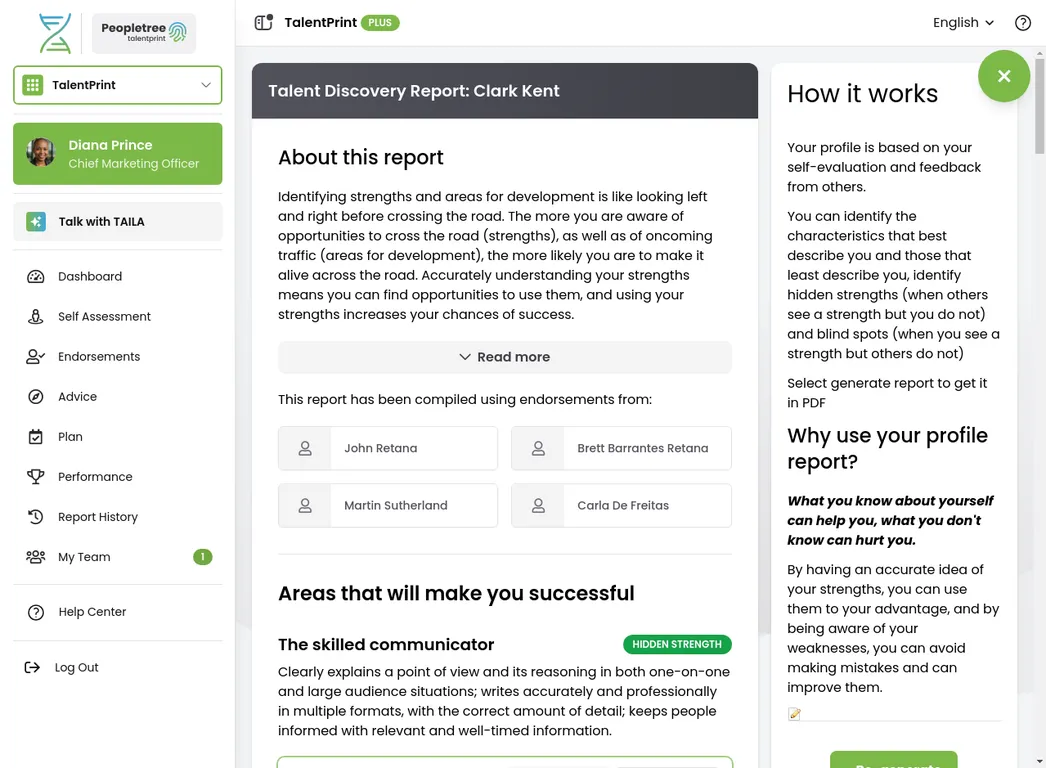Image resolution: width=1046 pixels, height=768 pixels.
Task: Select endorser Martin Sutherland
Action: pos(388,506)
